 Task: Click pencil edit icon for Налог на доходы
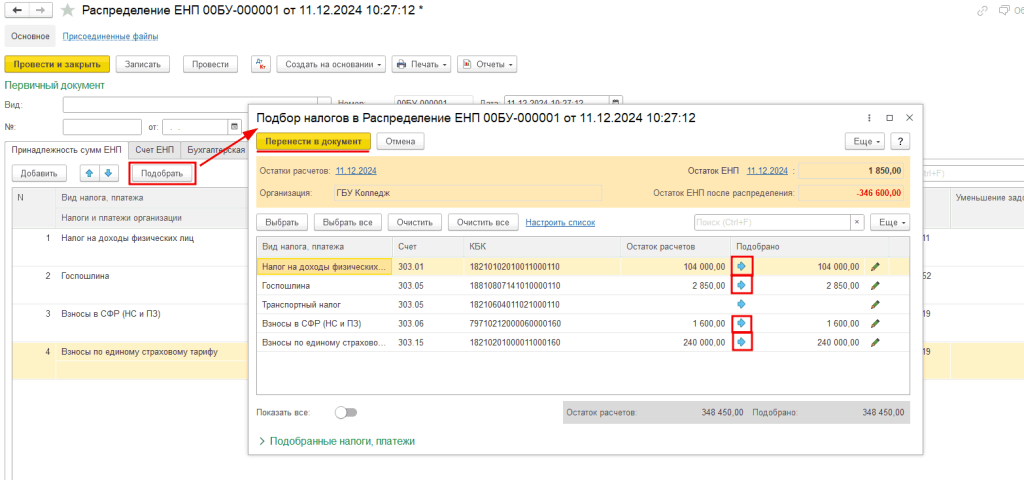point(876,267)
